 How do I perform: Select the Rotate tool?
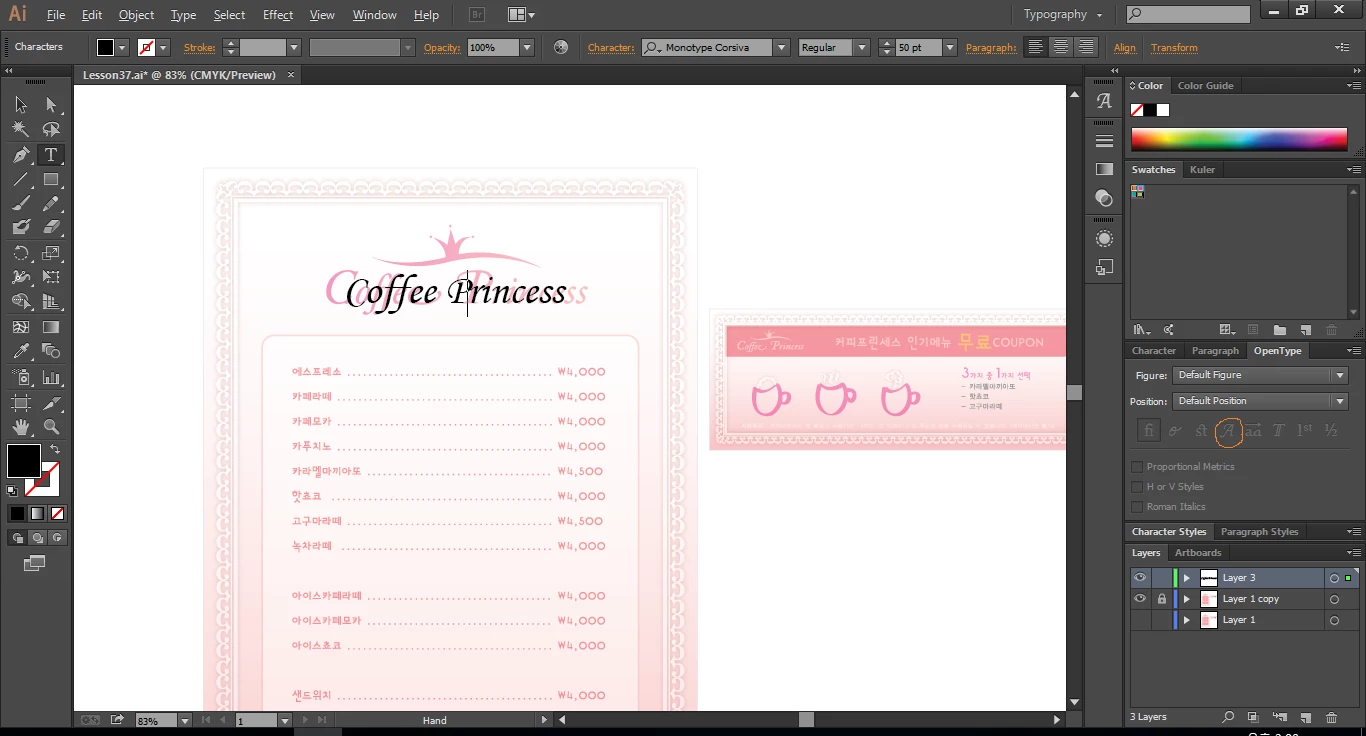21,253
